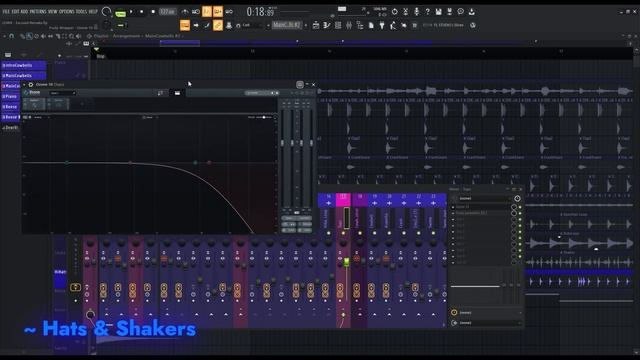Click the transport Stop button
This screenshot has height=360, width=640.
pyautogui.click(x=142, y=12)
